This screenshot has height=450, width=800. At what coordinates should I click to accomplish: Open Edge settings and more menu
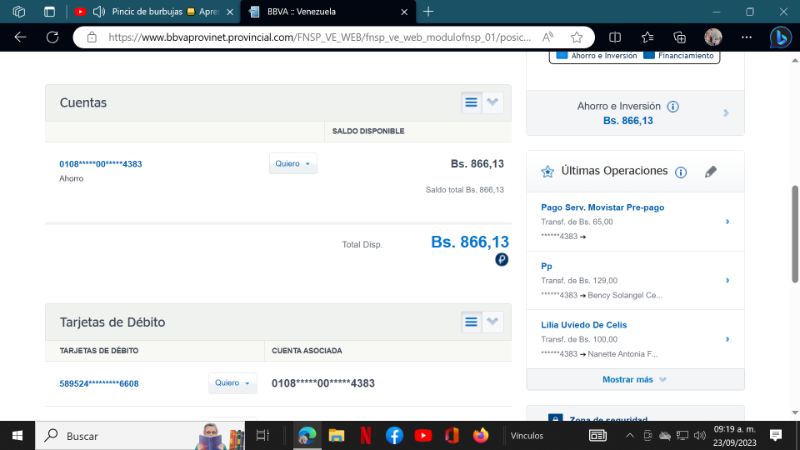(x=746, y=37)
